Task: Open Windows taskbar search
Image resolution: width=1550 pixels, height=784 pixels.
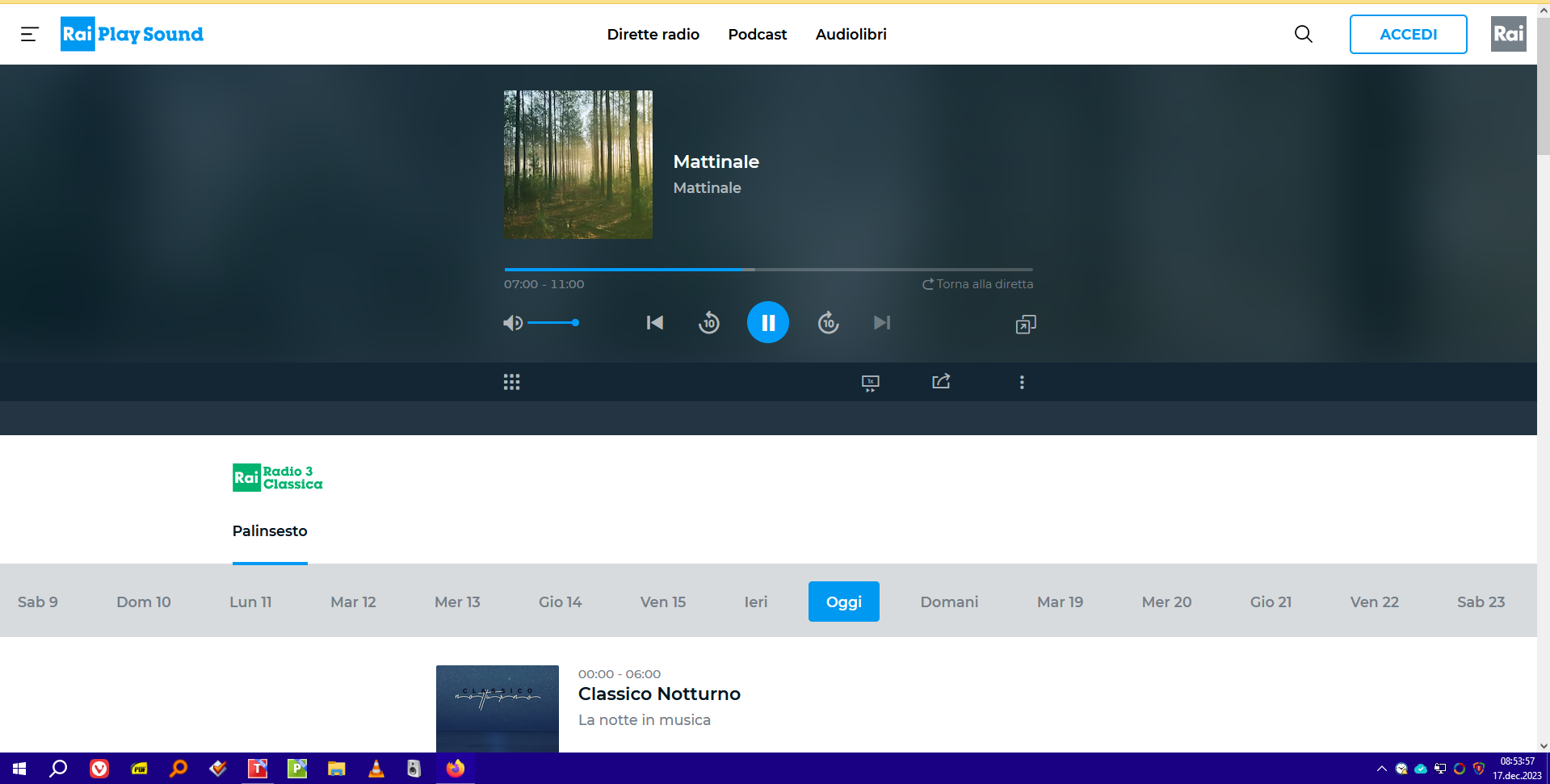Action: point(58,769)
